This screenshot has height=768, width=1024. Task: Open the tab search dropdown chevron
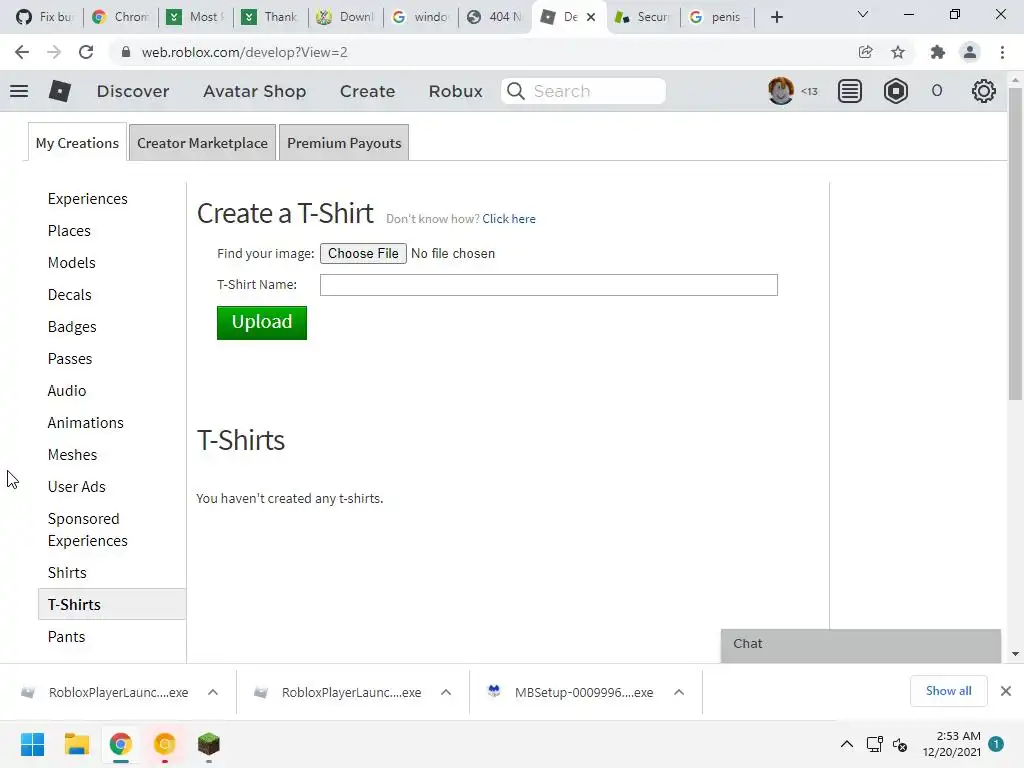[863, 14]
